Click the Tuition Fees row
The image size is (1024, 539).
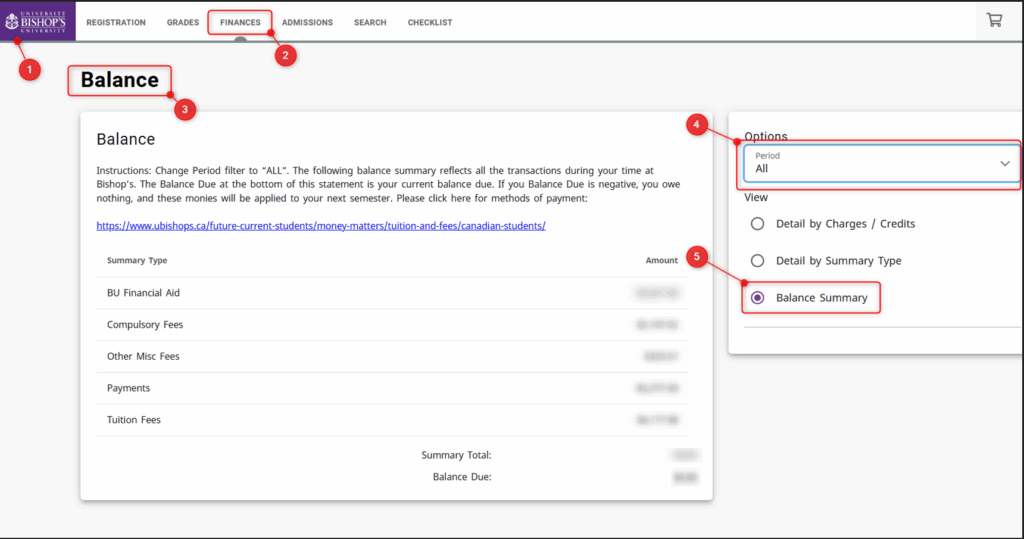point(392,419)
